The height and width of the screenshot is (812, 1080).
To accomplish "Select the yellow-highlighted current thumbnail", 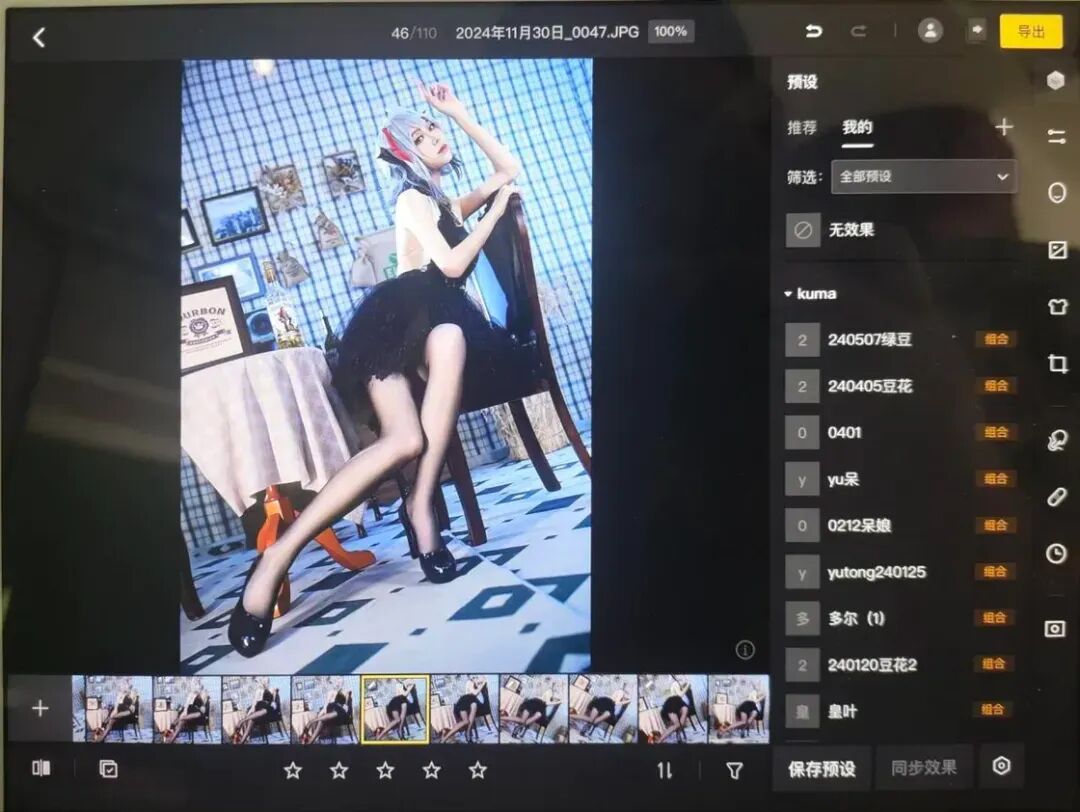I will tap(395, 709).
